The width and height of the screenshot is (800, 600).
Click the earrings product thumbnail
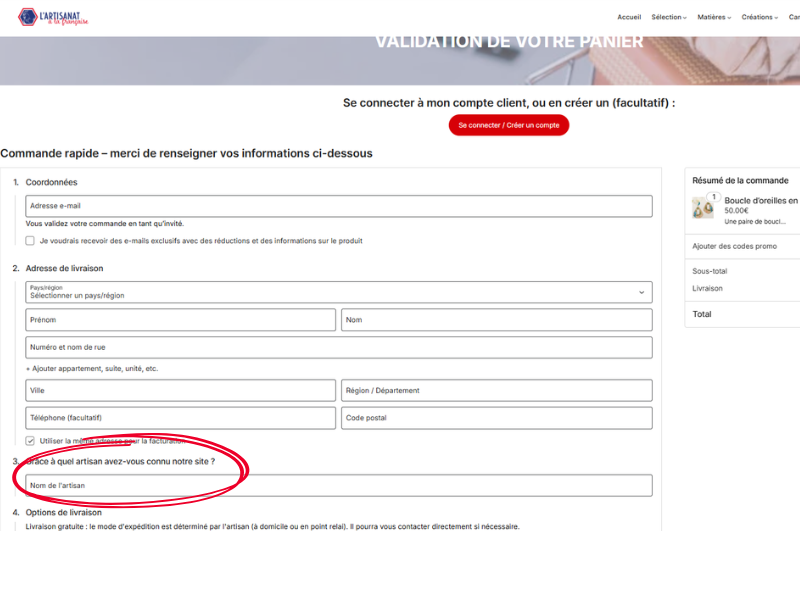click(x=703, y=206)
